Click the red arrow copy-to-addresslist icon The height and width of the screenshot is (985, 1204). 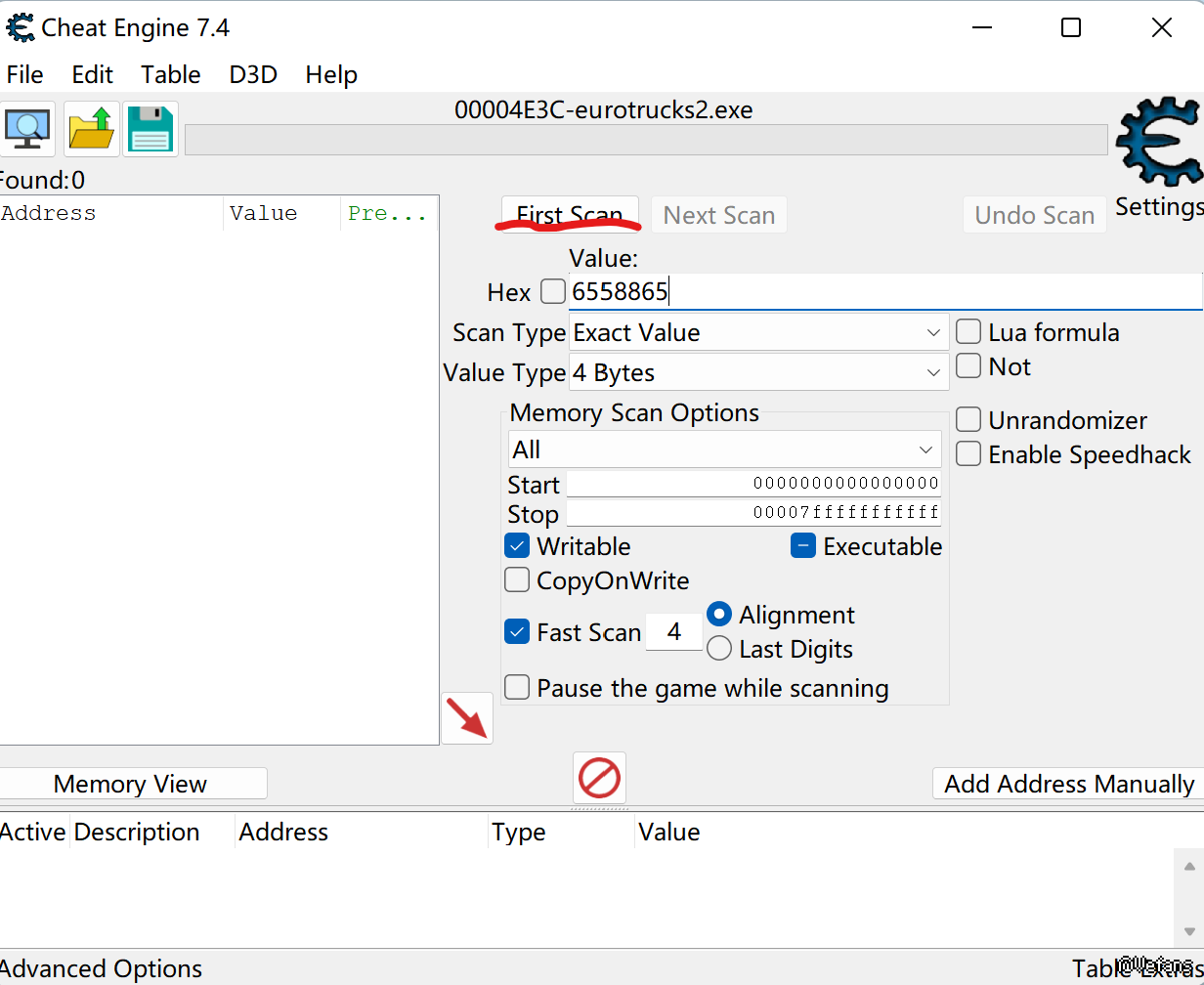[x=467, y=718]
